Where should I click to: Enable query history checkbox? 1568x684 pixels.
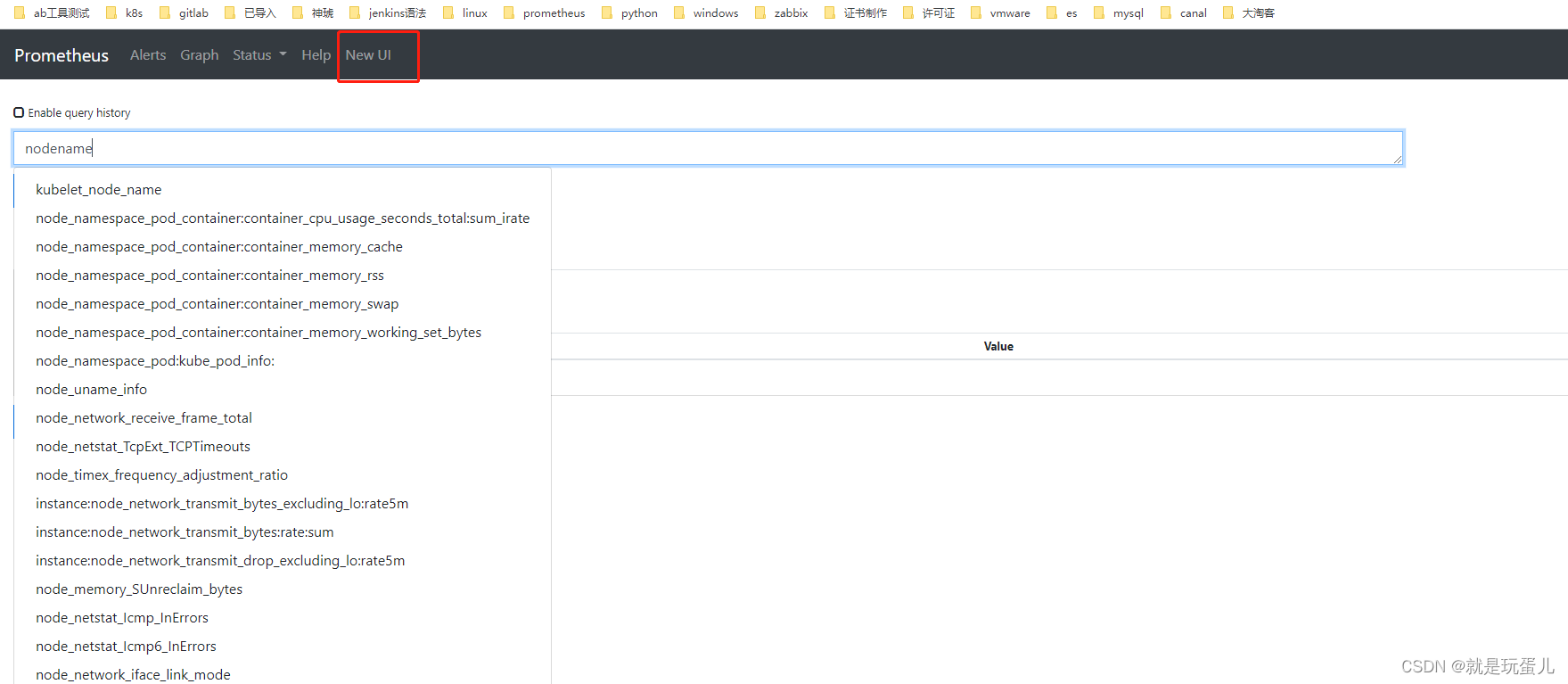click(x=19, y=112)
